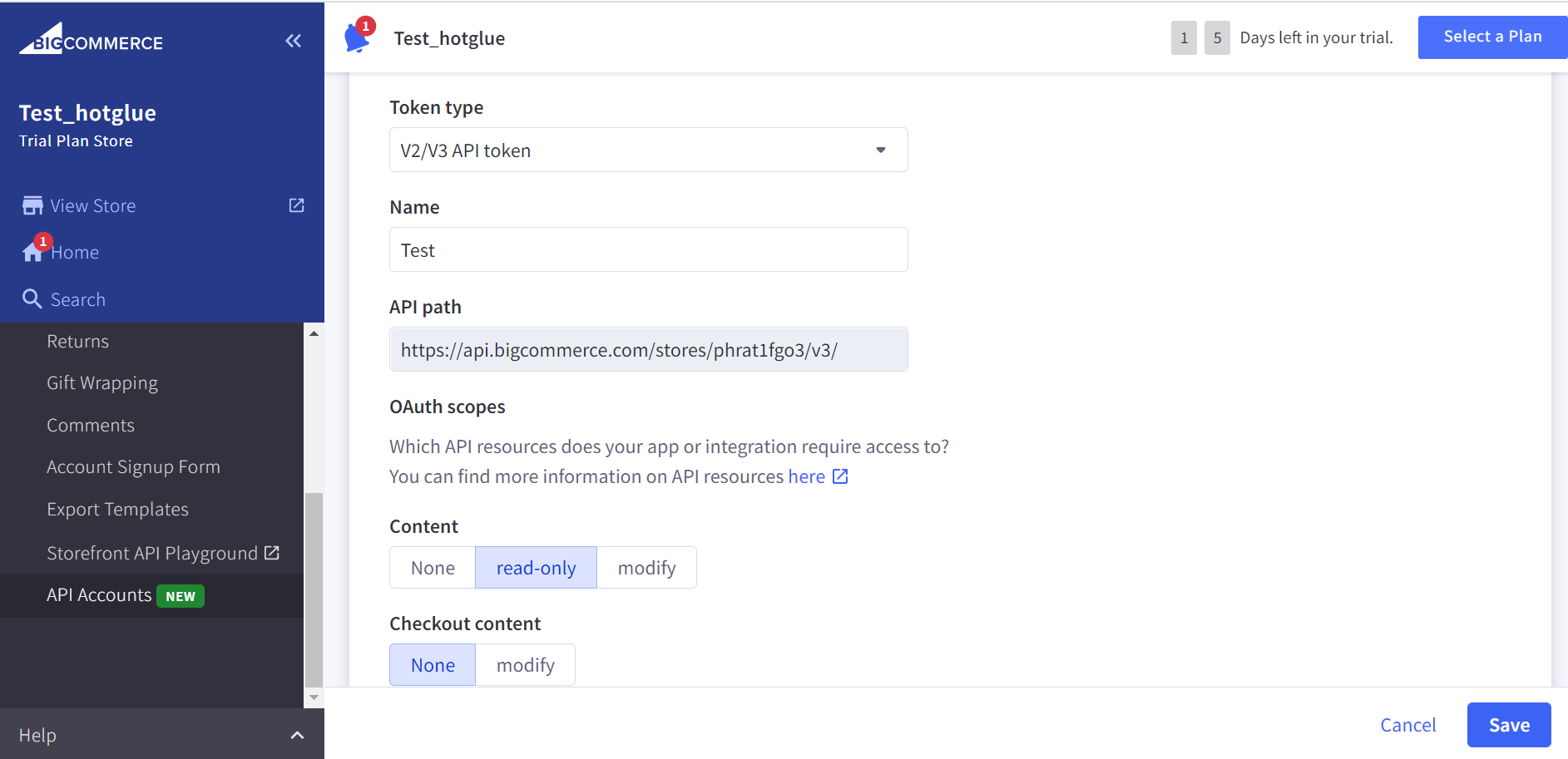This screenshot has width=1568, height=759.
Task: Click the API path field
Action: tap(648, 349)
